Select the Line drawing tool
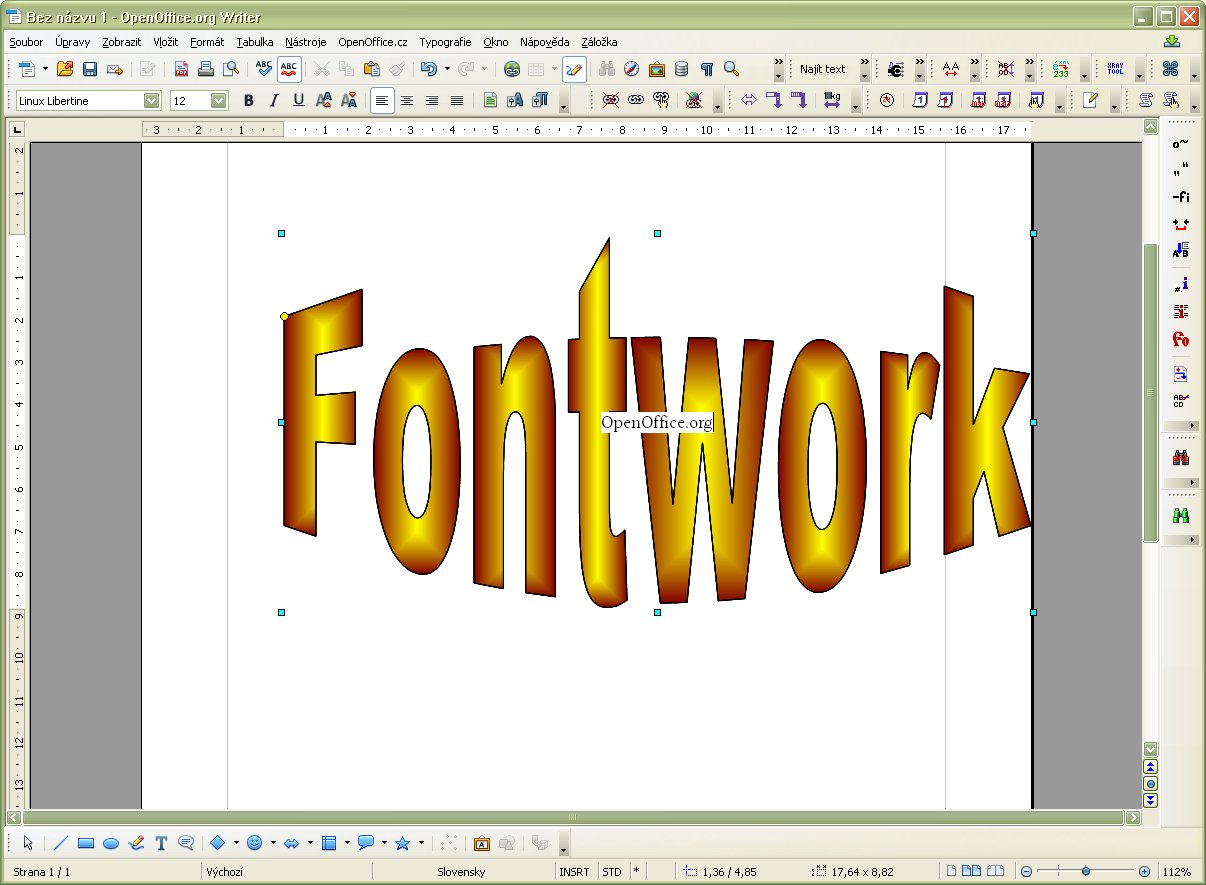 pyautogui.click(x=60, y=843)
